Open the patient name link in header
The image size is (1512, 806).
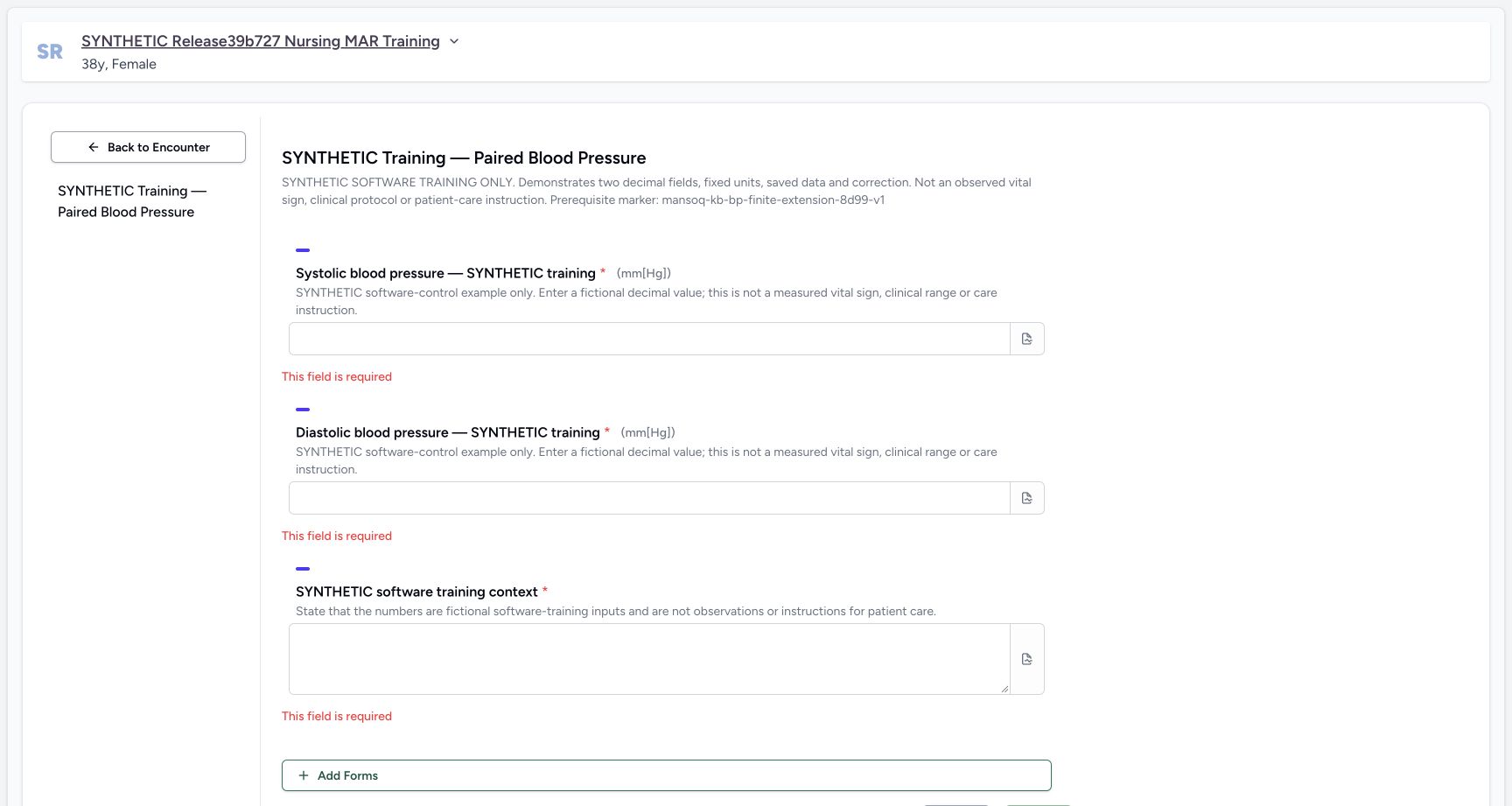pos(261,41)
